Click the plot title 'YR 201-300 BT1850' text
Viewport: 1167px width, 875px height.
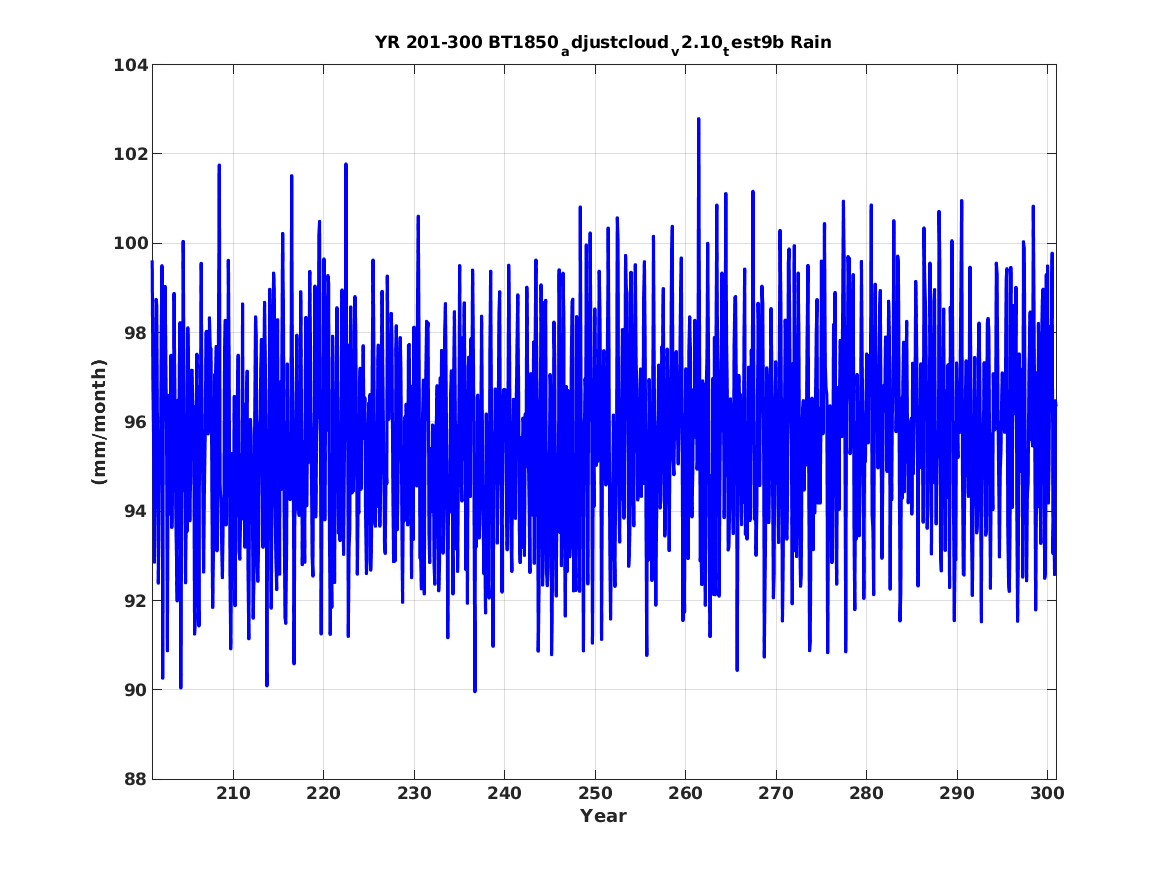click(x=467, y=42)
